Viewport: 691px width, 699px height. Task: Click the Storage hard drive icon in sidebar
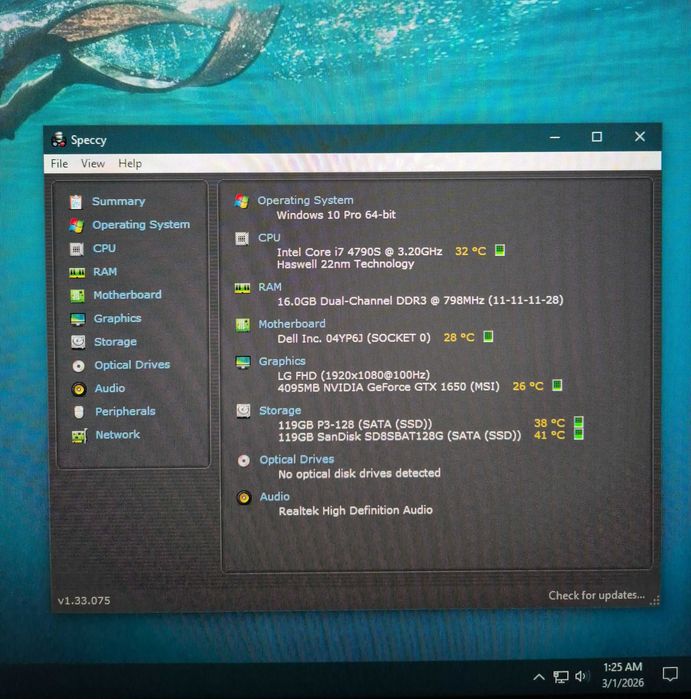[78, 342]
